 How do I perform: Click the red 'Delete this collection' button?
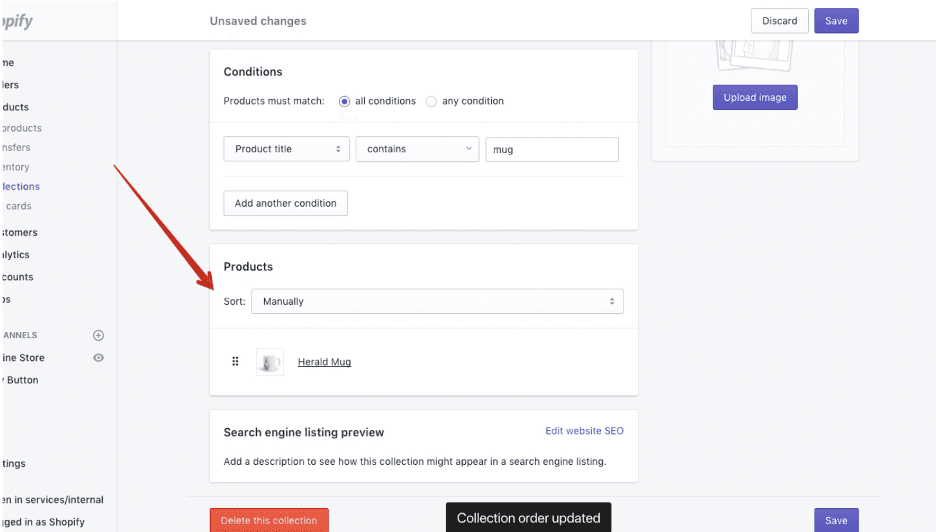pos(268,520)
